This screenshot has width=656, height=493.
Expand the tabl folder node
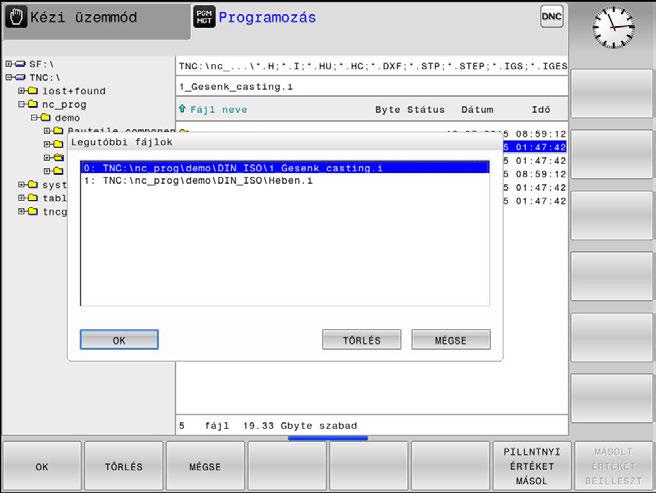click(21, 198)
